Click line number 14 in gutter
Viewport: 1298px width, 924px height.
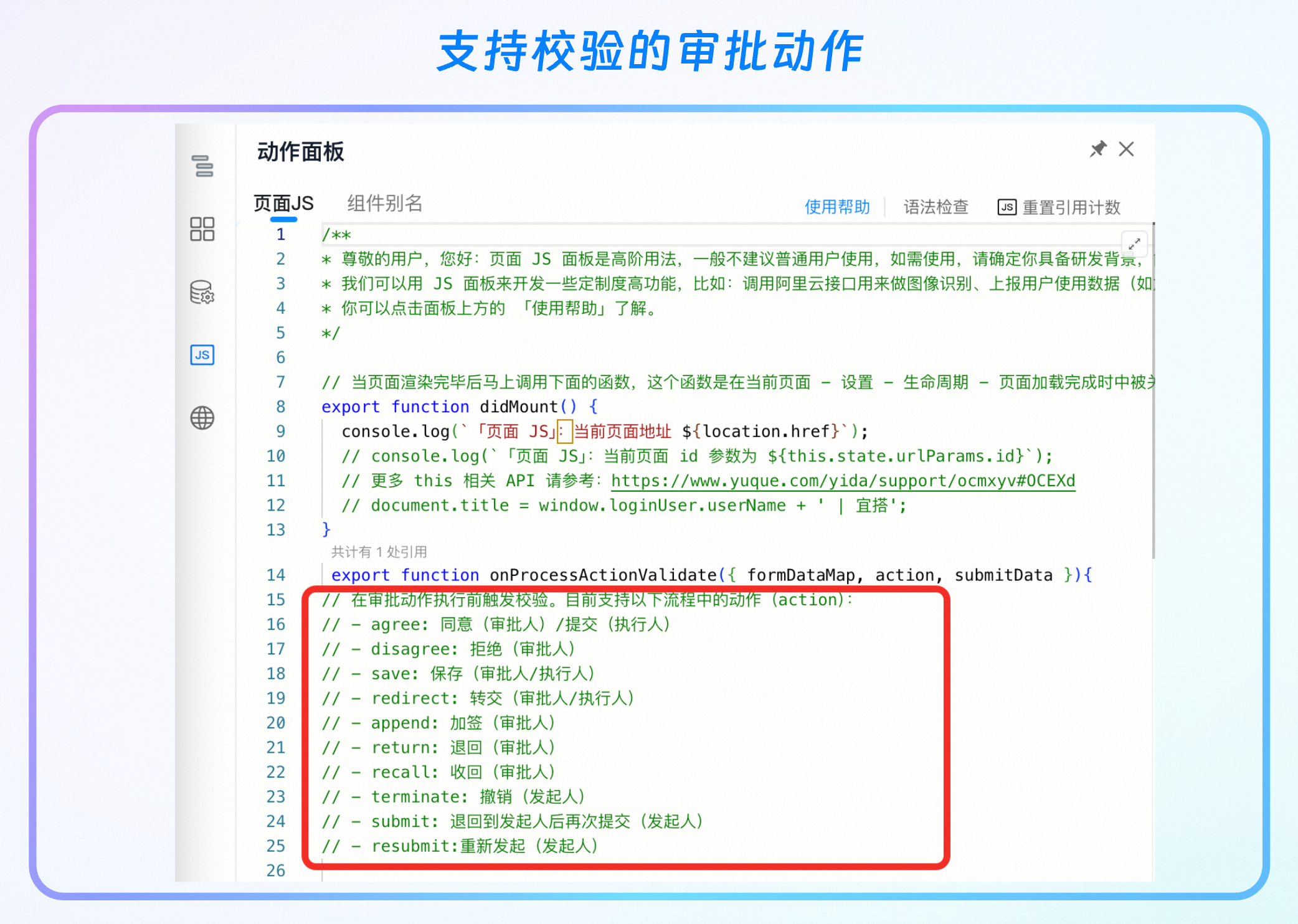tap(276, 575)
